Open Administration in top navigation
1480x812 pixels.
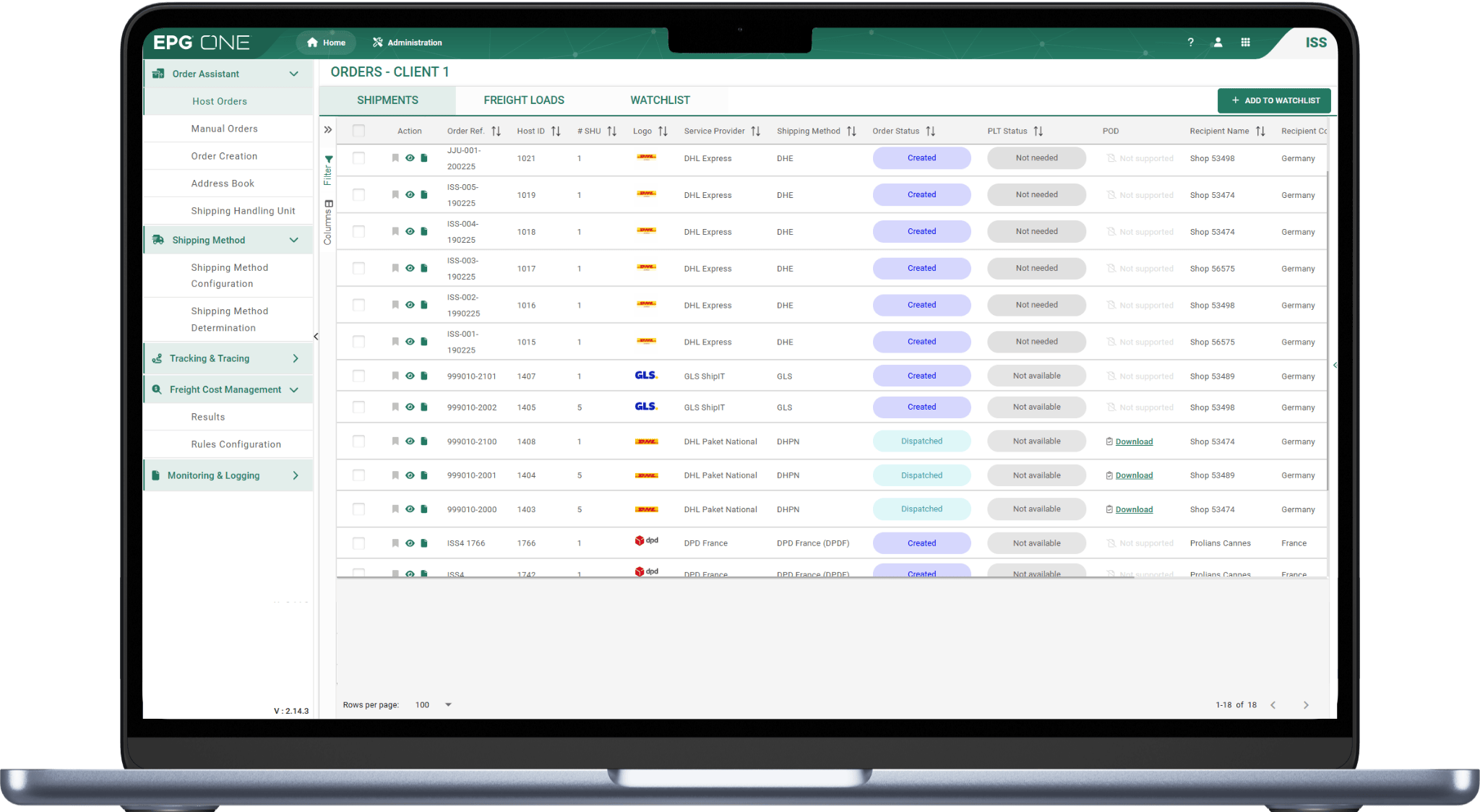point(408,43)
